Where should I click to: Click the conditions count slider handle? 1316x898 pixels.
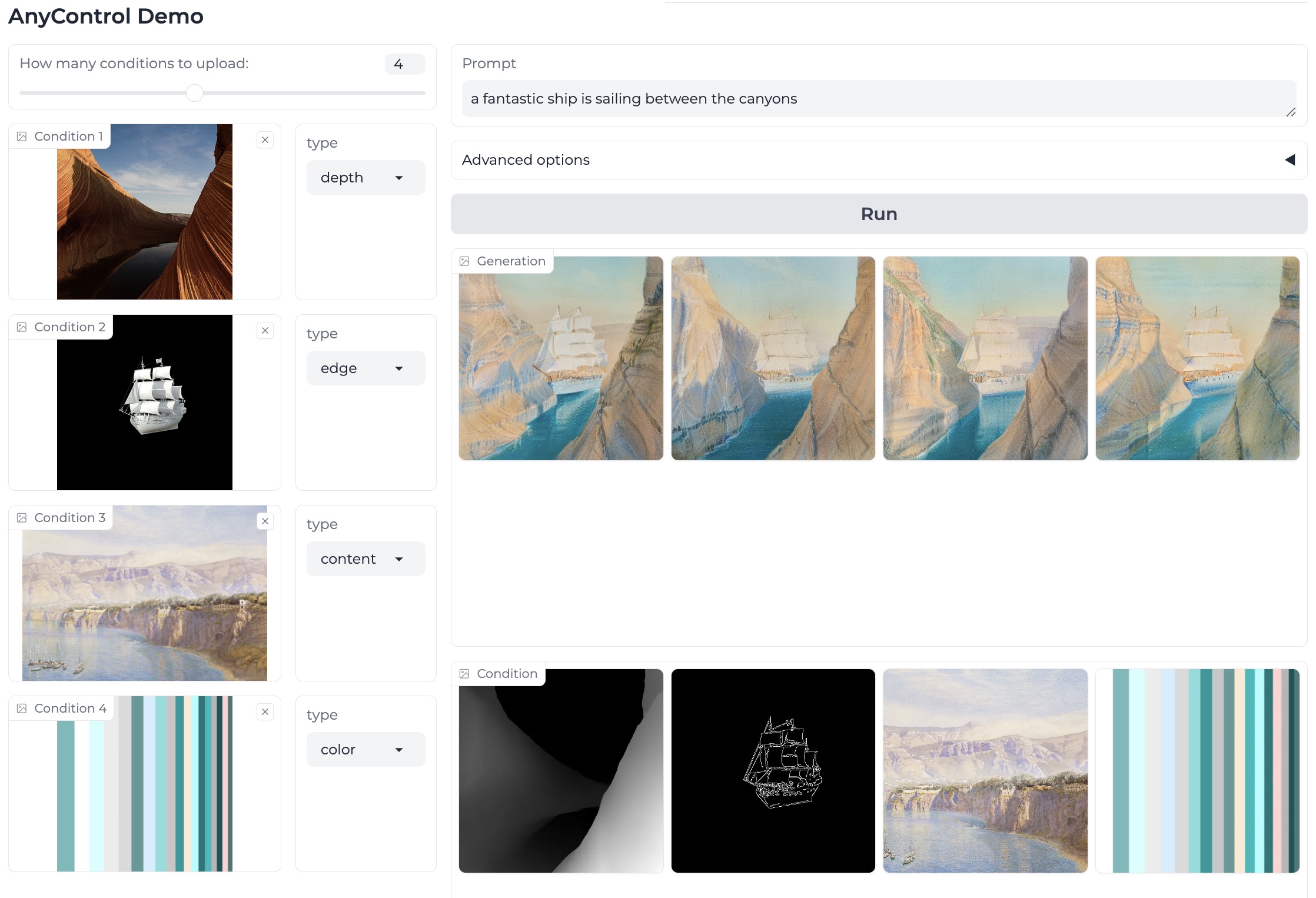pyautogui.click(x=195, y=93)
